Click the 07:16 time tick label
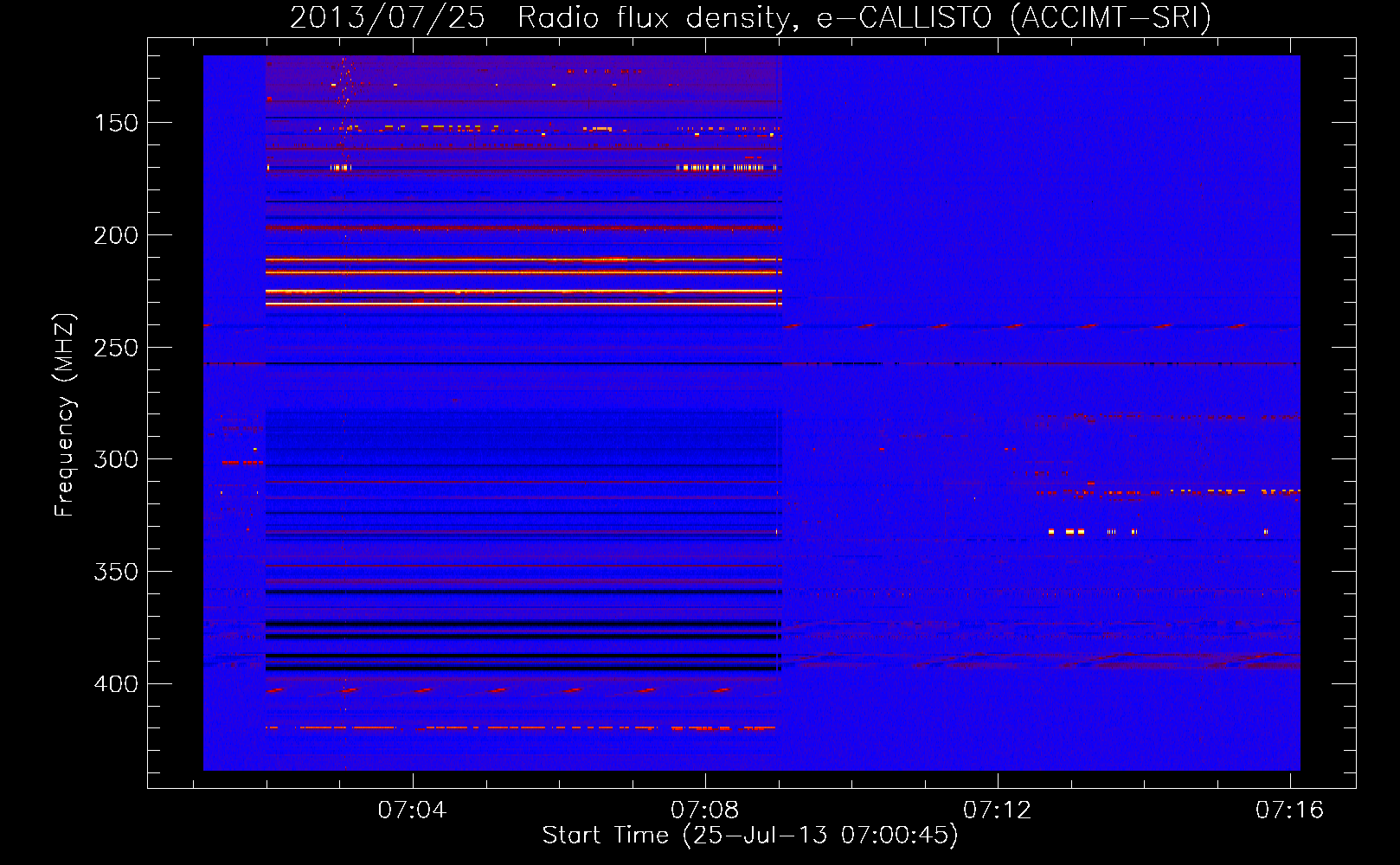The image size is (1400, 865). 1290,810
